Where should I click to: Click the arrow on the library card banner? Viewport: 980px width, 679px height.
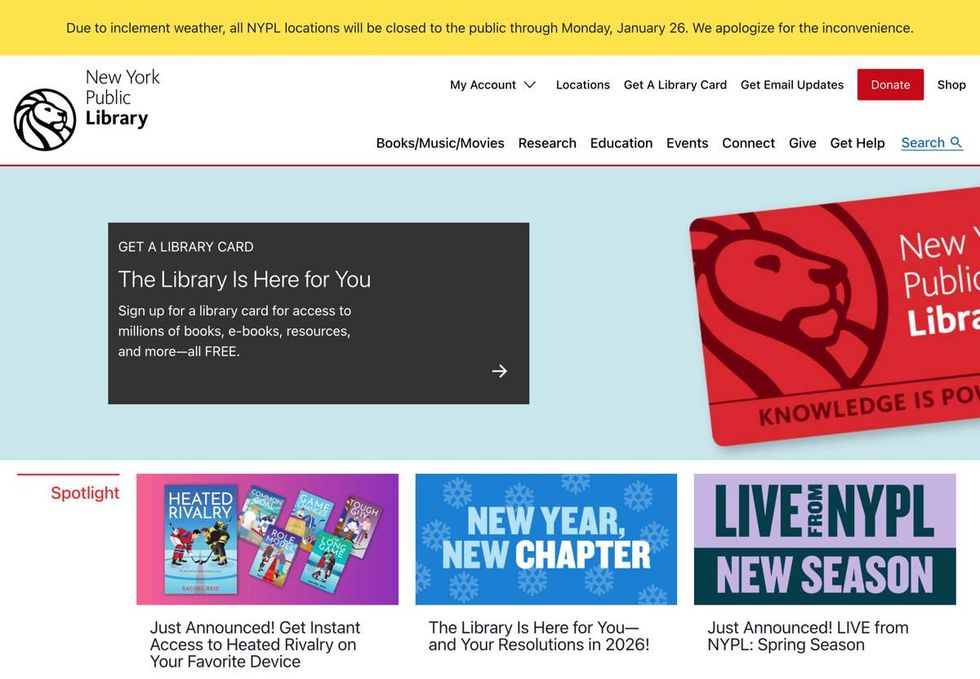[x=499, y=370]
